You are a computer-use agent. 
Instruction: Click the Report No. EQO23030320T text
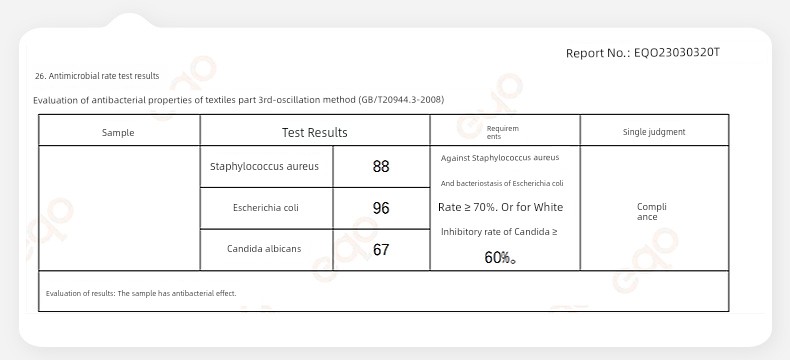point(642,53)
